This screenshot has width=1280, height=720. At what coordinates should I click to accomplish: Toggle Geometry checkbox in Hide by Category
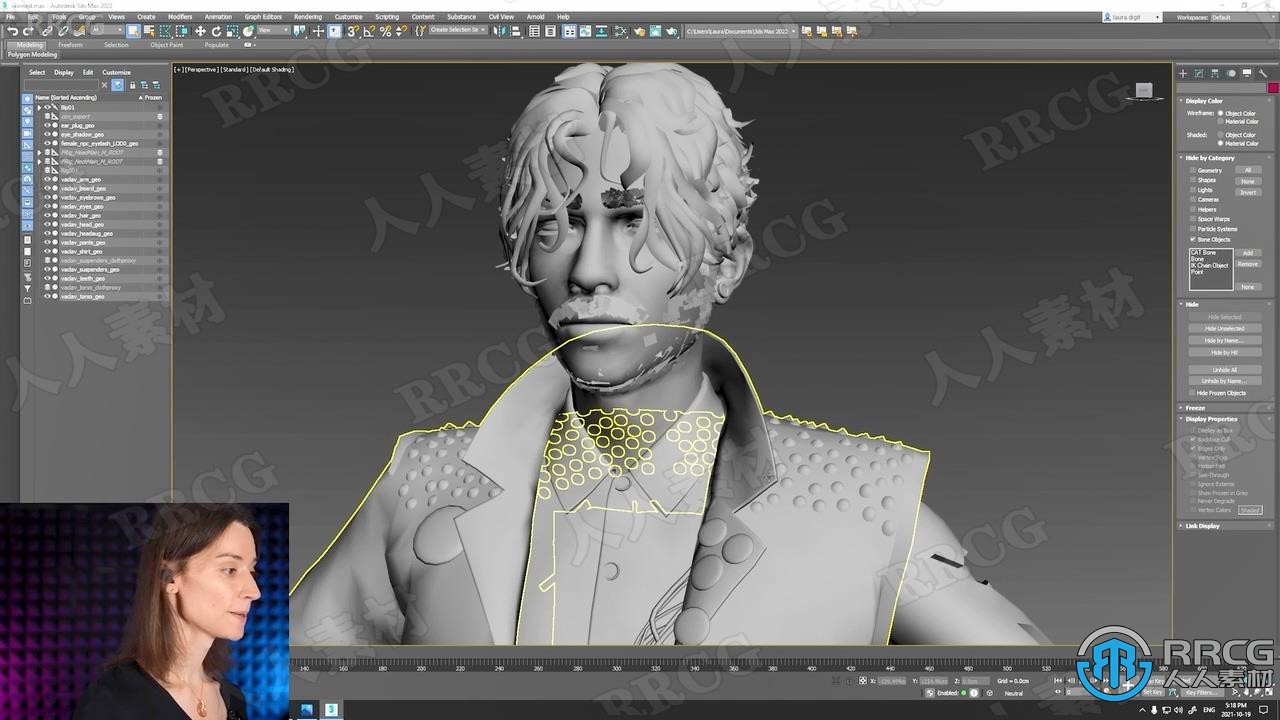(x=1193, y=170)
